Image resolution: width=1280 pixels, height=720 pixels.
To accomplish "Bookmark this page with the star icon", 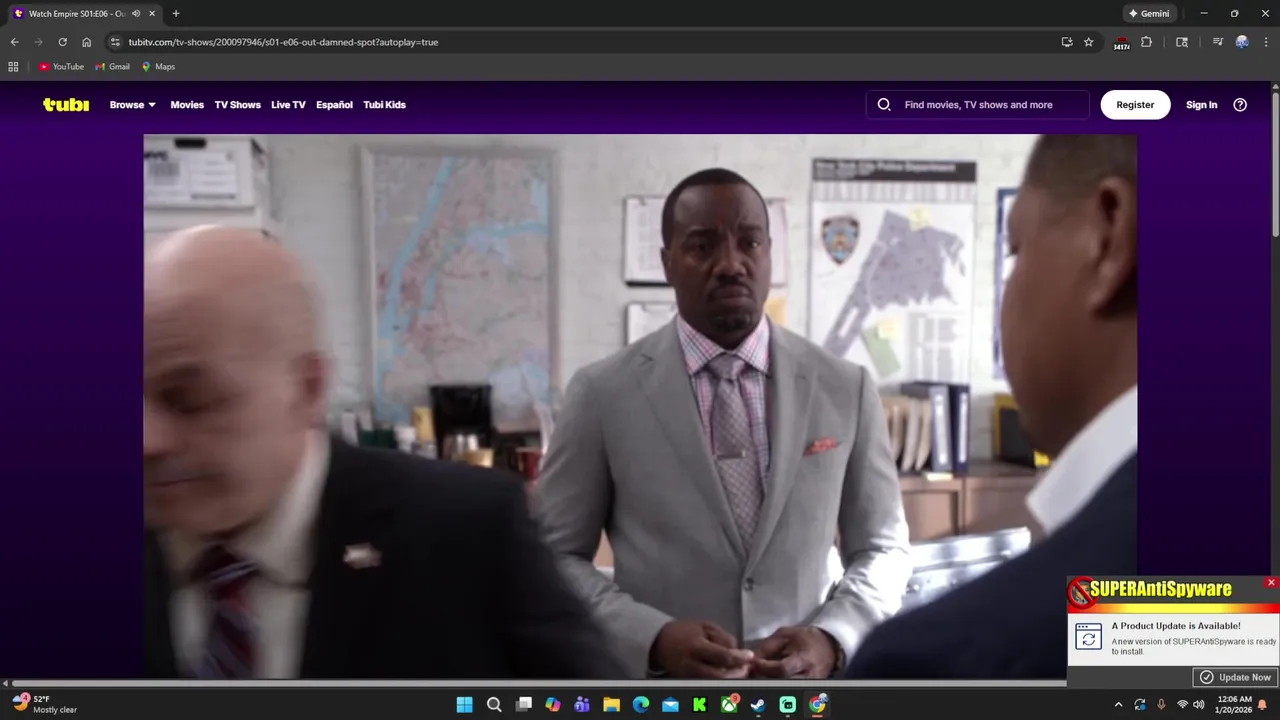I will pyautogui.click(x=1089, y=42).
